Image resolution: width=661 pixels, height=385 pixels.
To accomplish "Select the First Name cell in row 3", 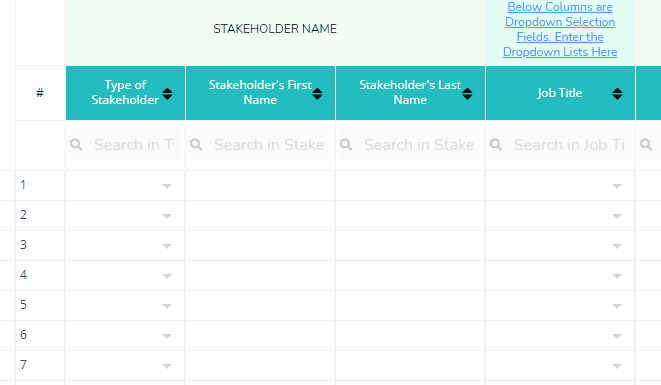I will [x=261, y=245].
